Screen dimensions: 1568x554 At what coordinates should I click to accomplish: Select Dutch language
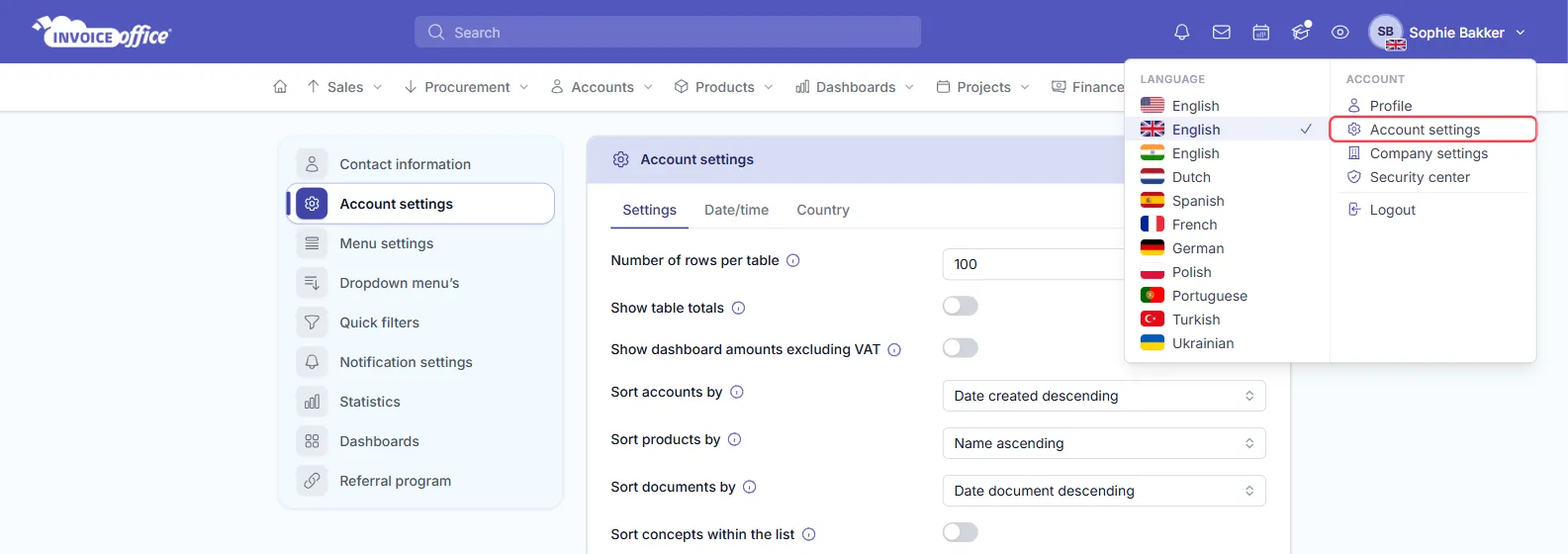click(x=1227, y=177)
